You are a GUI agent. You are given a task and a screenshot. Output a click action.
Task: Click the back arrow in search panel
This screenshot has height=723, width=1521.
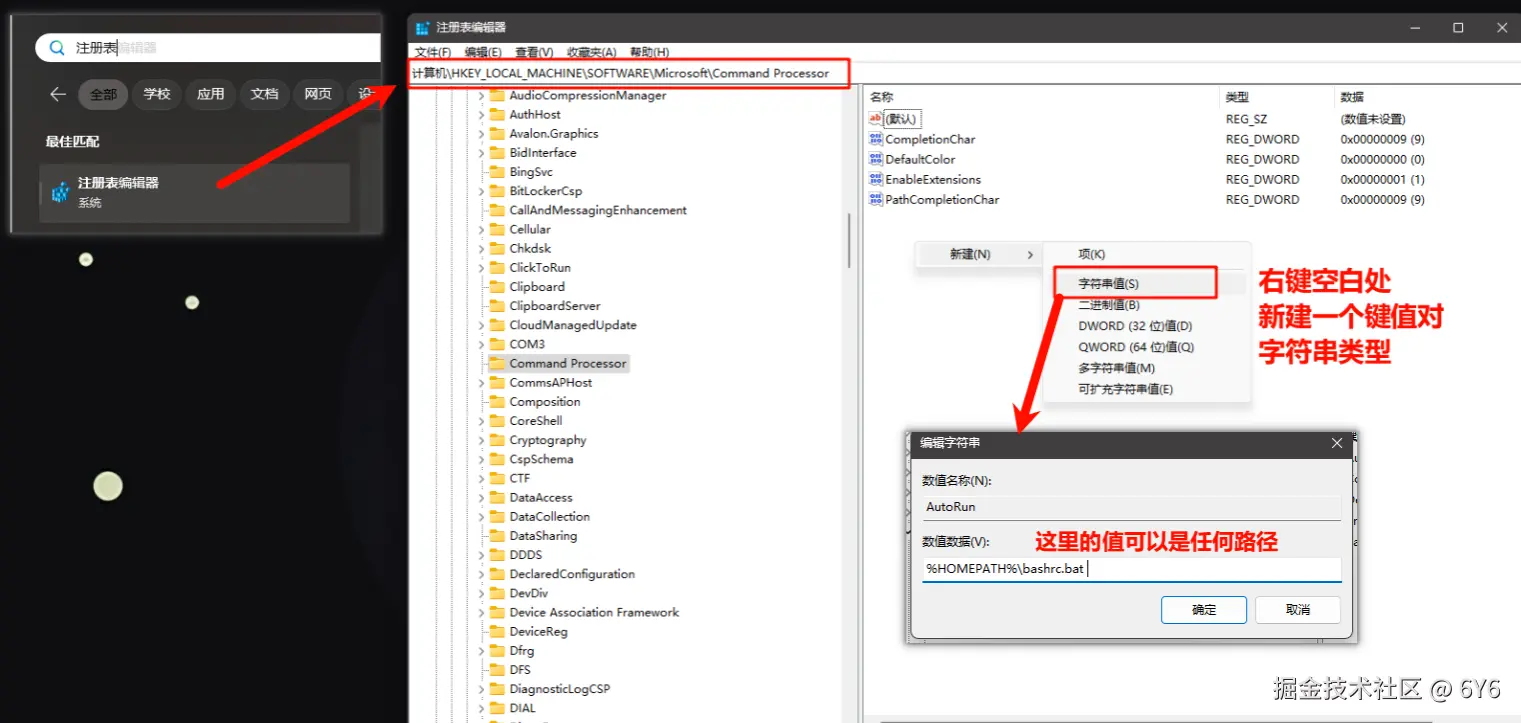[57, 94]
